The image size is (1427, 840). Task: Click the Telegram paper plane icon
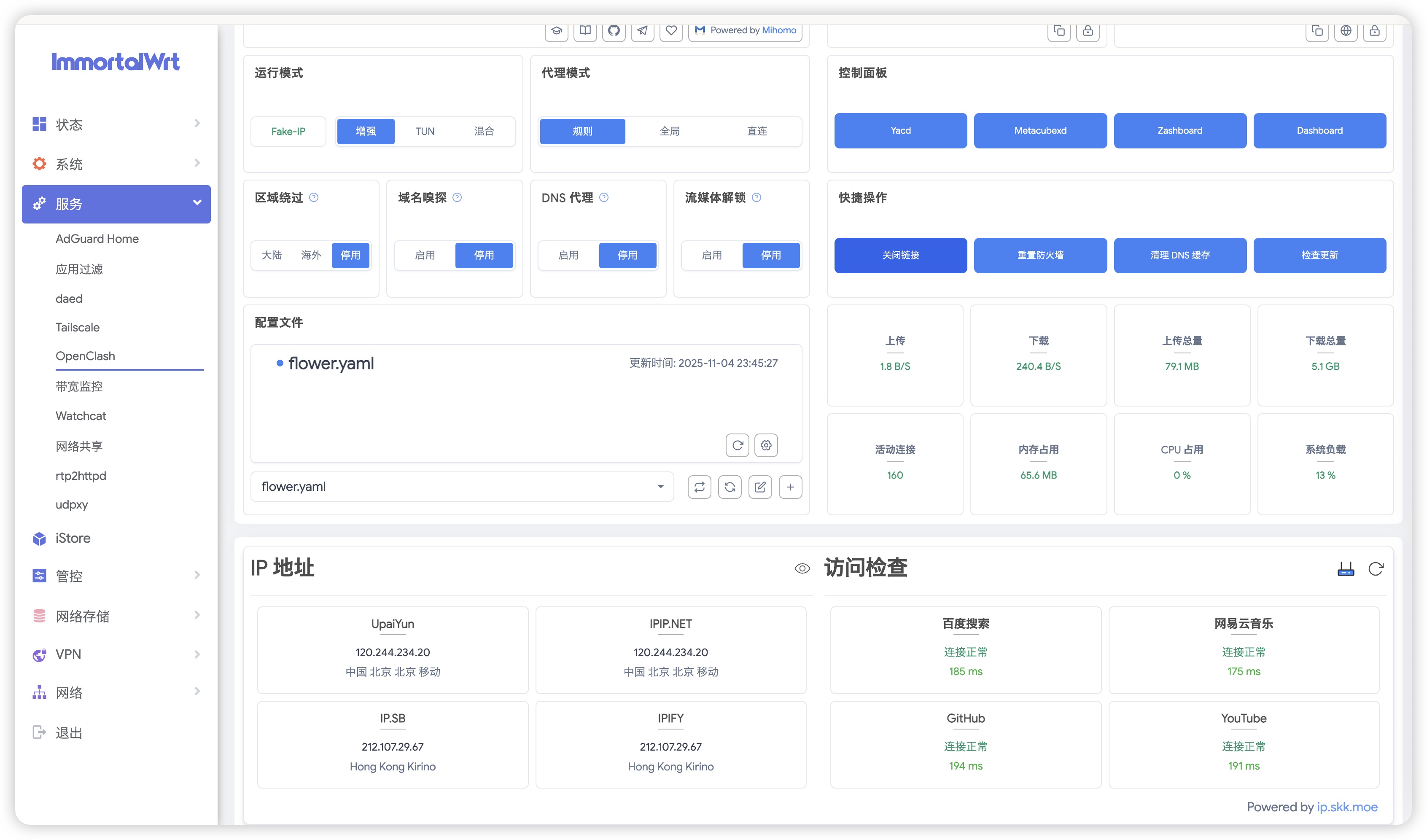click(642, 31)
